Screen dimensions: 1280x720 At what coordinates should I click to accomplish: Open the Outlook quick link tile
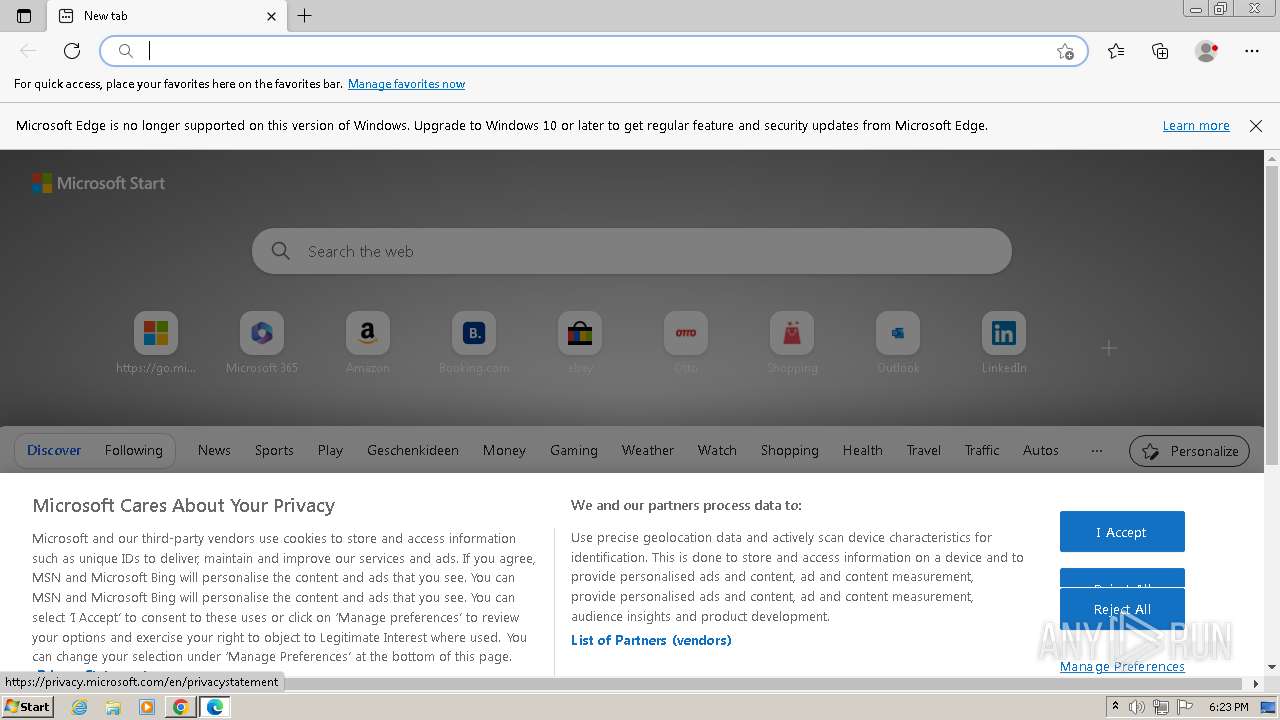[898, 343]
